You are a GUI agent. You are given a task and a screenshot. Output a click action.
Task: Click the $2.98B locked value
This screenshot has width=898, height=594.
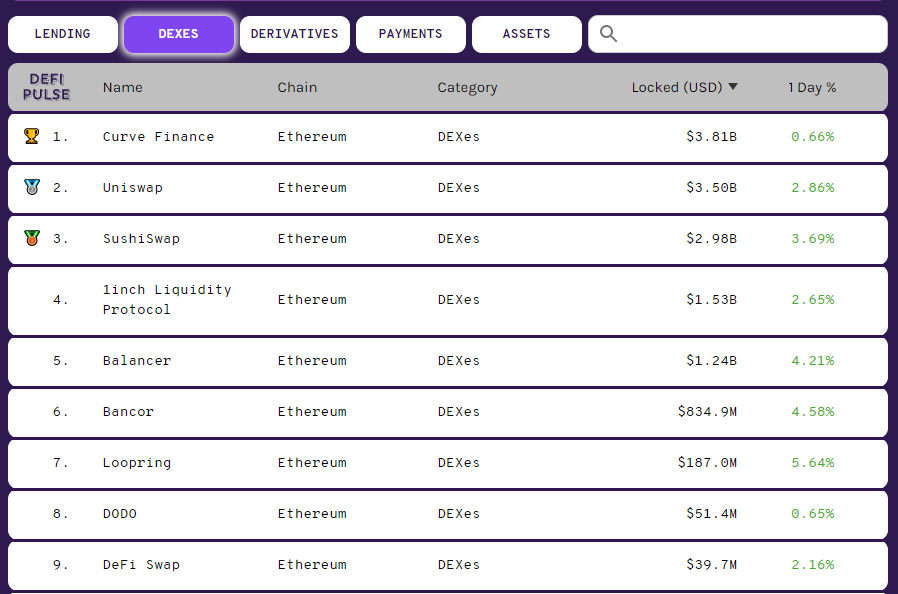coord(711,238)
